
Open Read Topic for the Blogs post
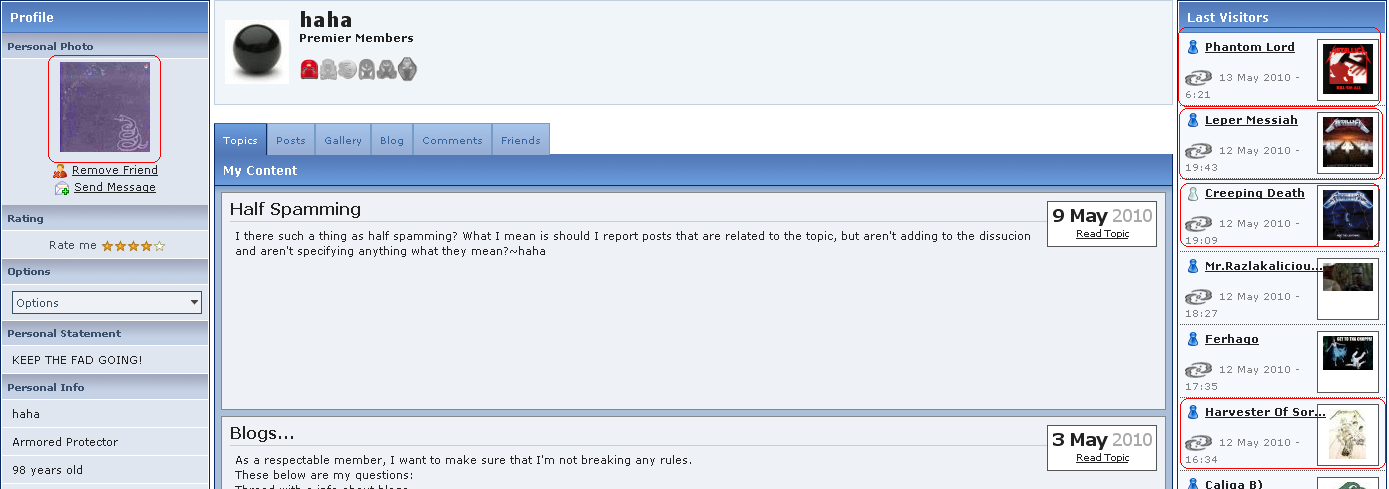1102,458
